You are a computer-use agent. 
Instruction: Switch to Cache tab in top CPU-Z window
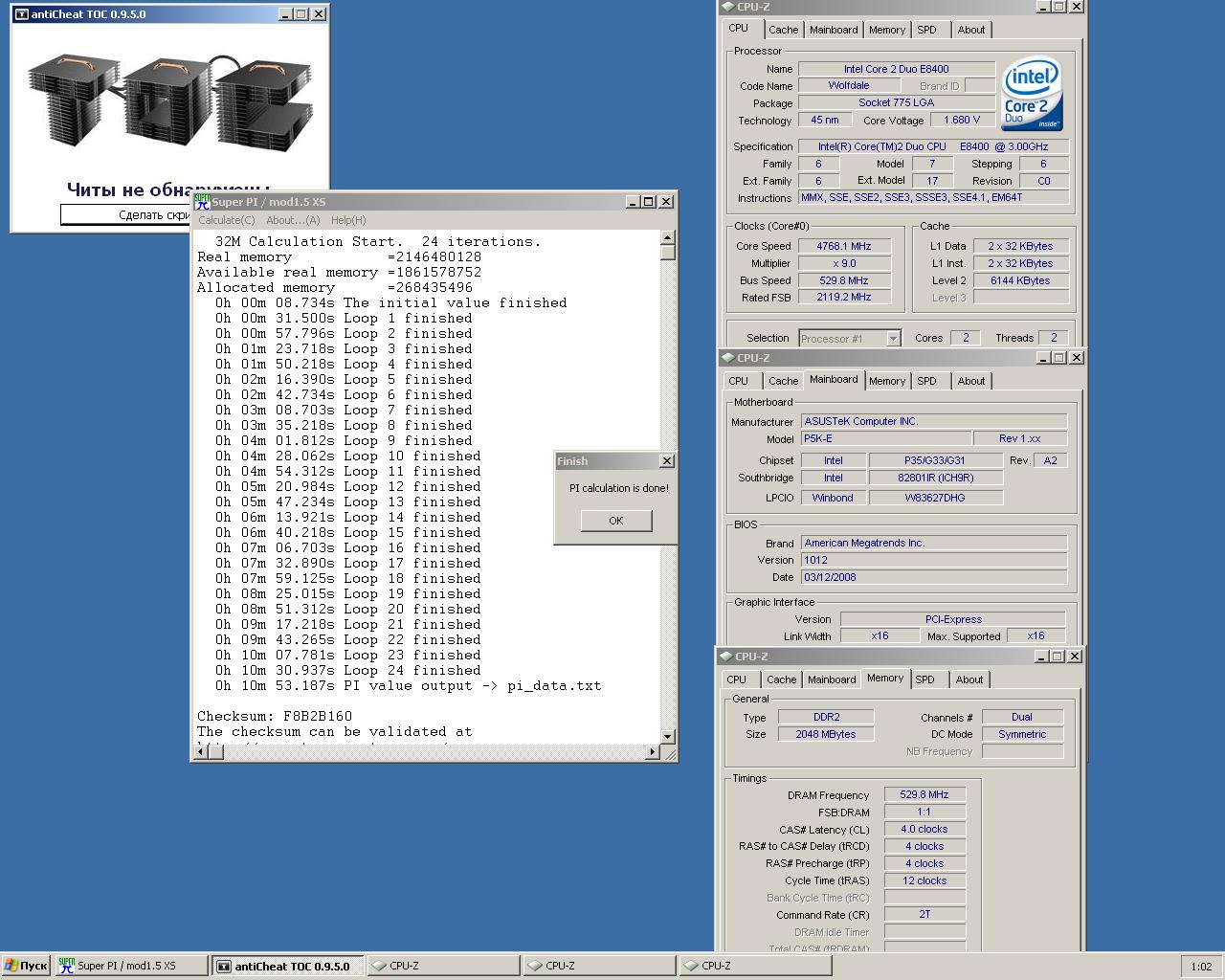783,30
